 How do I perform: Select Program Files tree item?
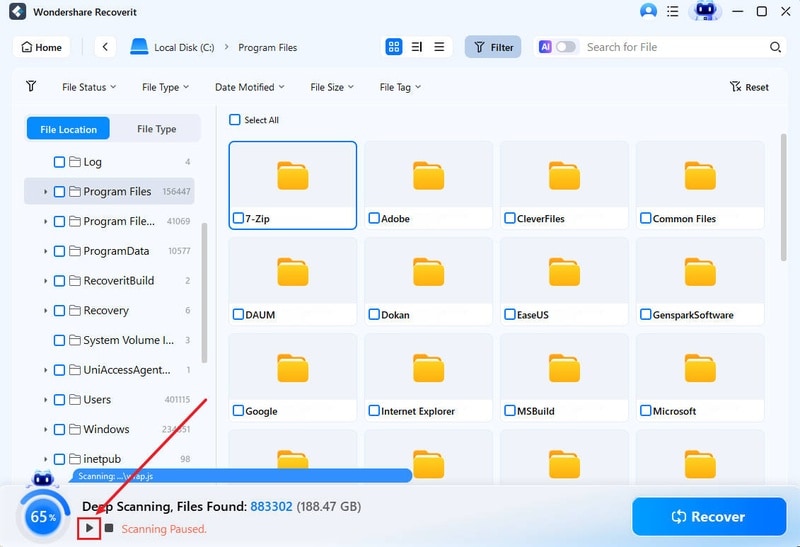click(109, 191)
